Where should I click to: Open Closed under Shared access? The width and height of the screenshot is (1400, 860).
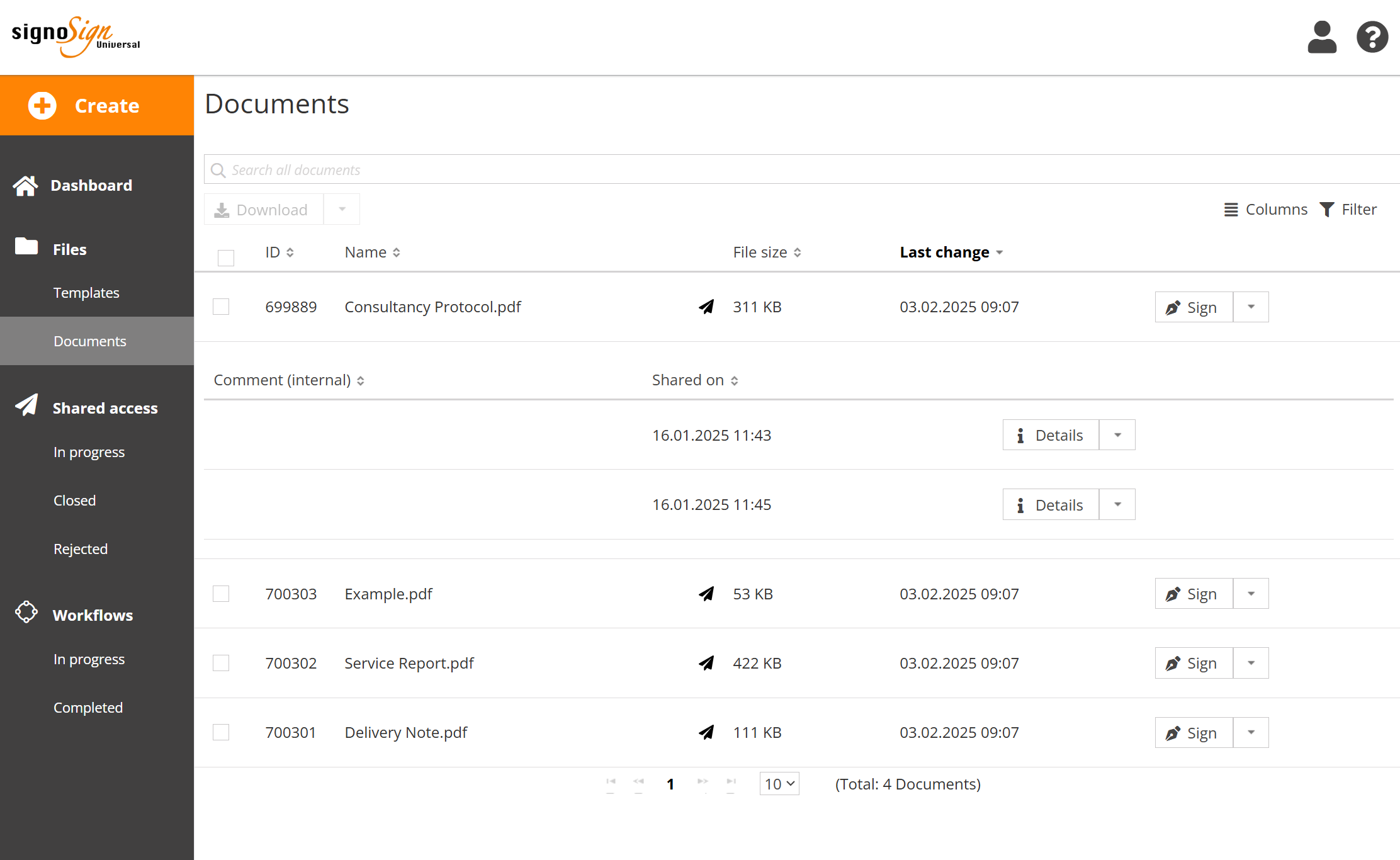pyautogui.click(x=74, y=501)
